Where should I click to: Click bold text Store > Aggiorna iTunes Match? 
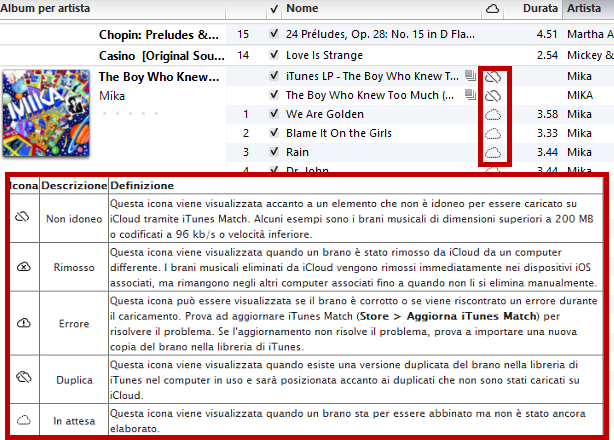[448, 316]
